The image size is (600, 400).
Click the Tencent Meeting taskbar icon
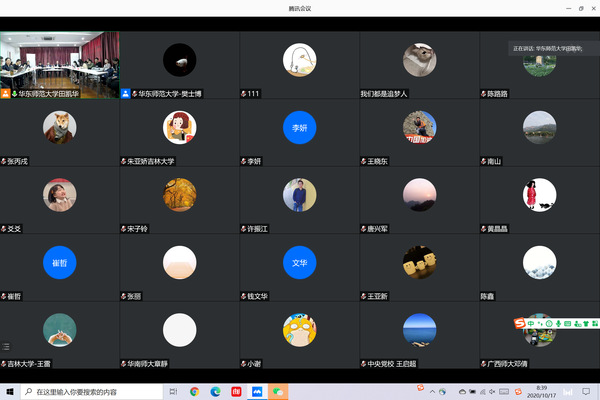(x=257, y=392)
